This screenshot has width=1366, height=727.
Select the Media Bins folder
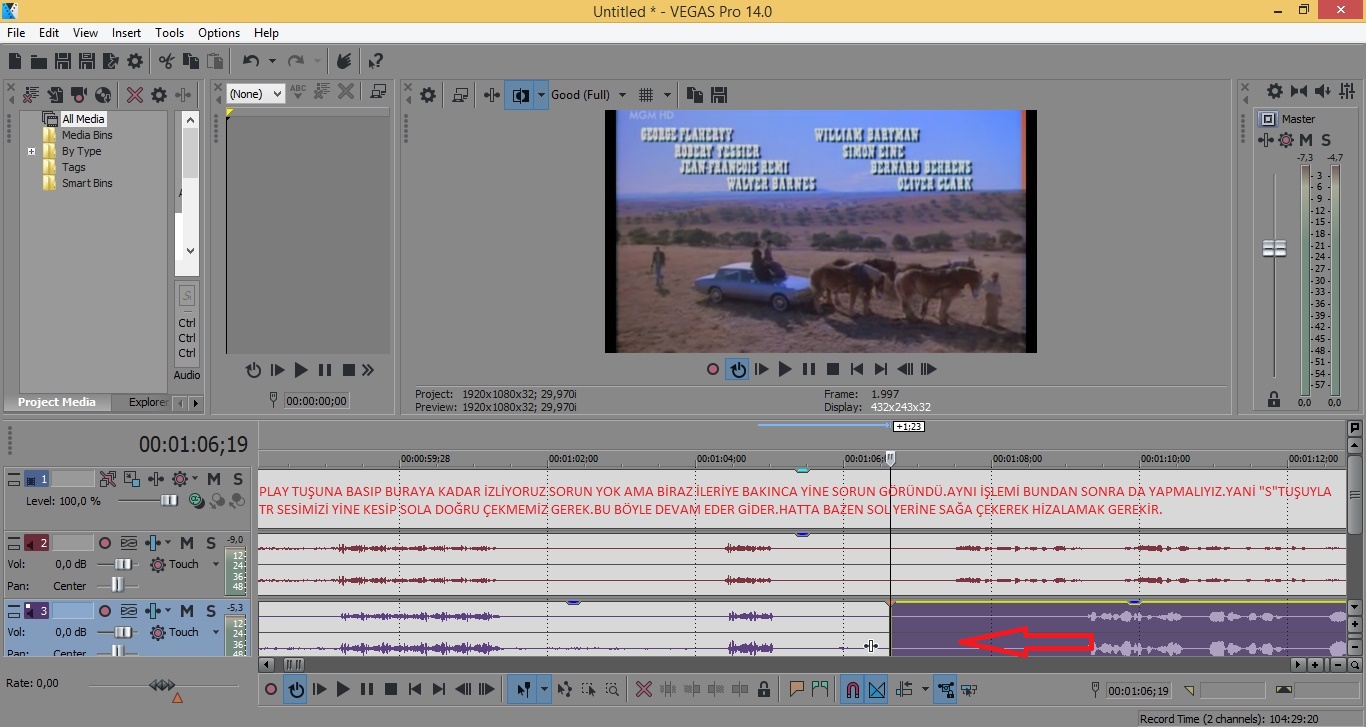87,135
